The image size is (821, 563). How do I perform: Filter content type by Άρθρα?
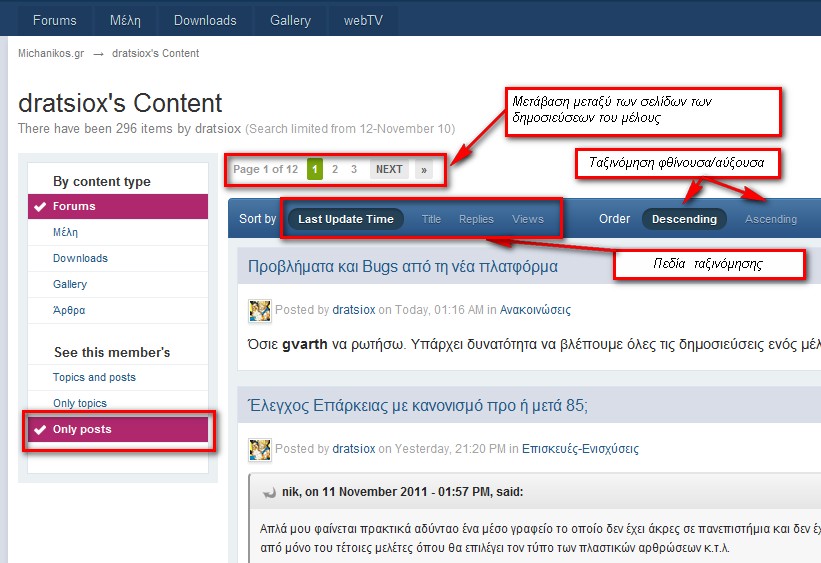click(118, 311)
